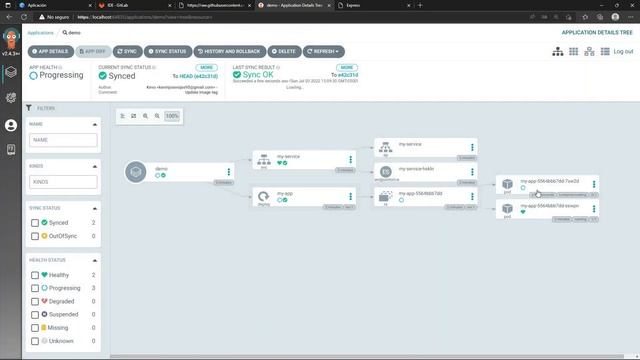Switch to the list view icon
Image resolution: width=640 pixels, height=360 pixels.
(605, 51)
